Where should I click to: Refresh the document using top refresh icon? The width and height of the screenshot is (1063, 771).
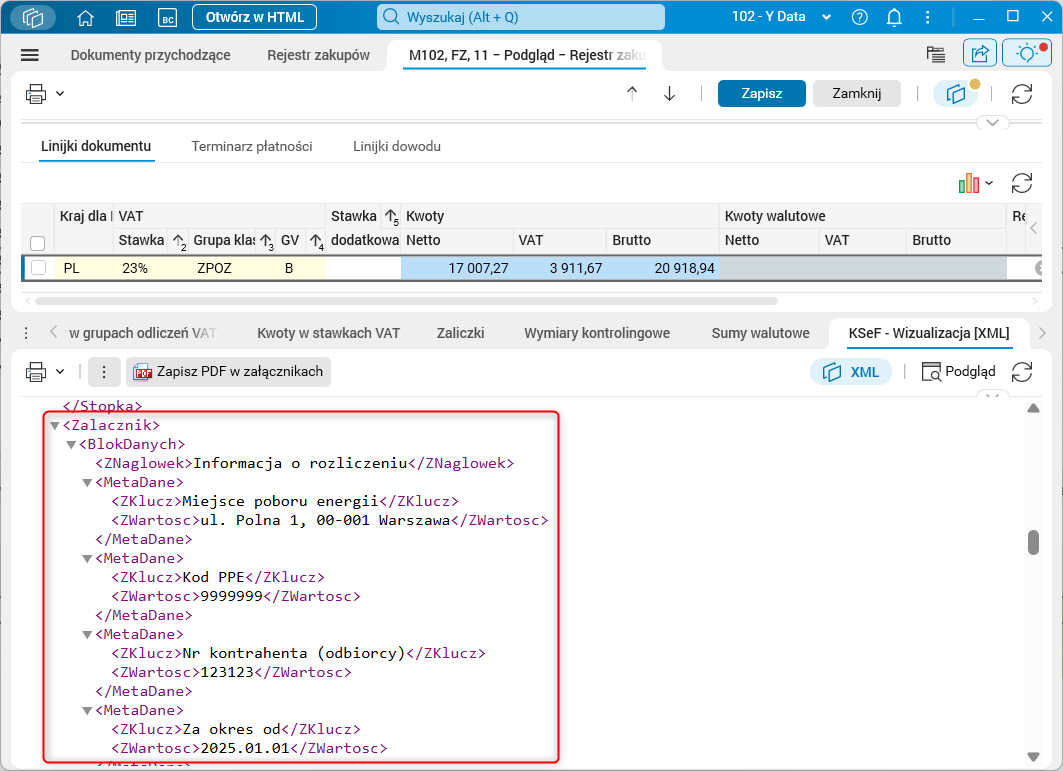pyautogui.click(x=1022, y=94)
